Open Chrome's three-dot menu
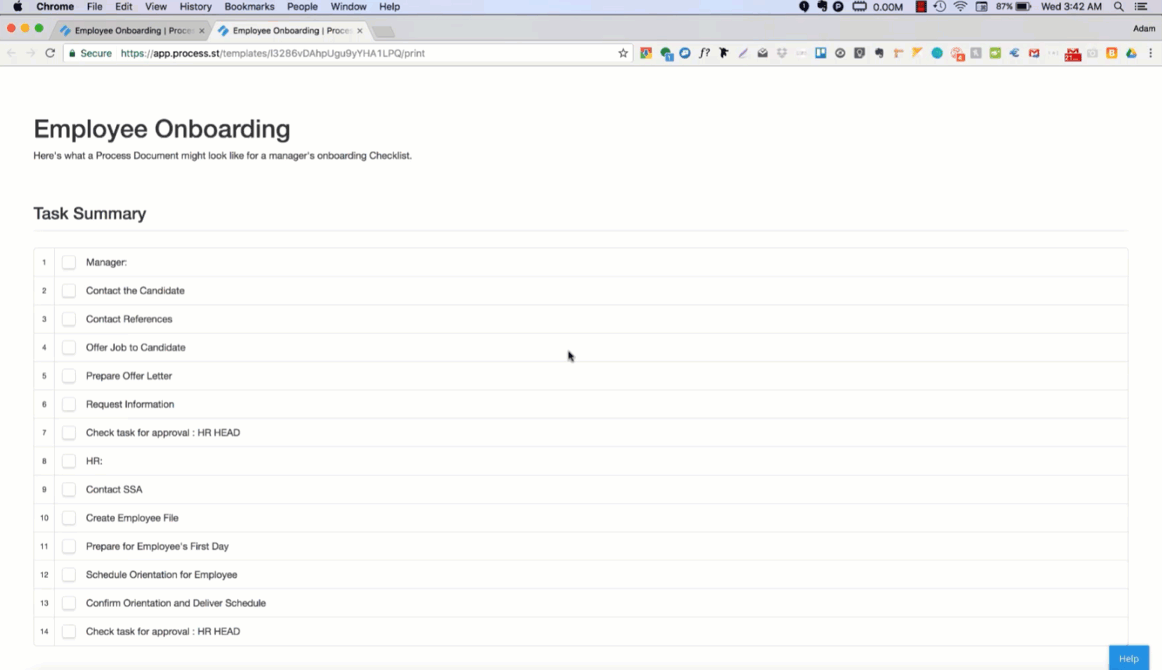The height and width of the screenshot is (670, 1162). click(1150, 53)
